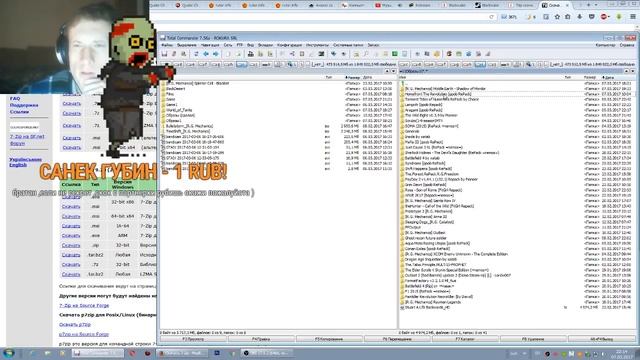The width and height of the screenshot is (640, 360).
Task: Select The Elder Scrolls V Skyrim Special Edition folder
Action: click(447, 270)
